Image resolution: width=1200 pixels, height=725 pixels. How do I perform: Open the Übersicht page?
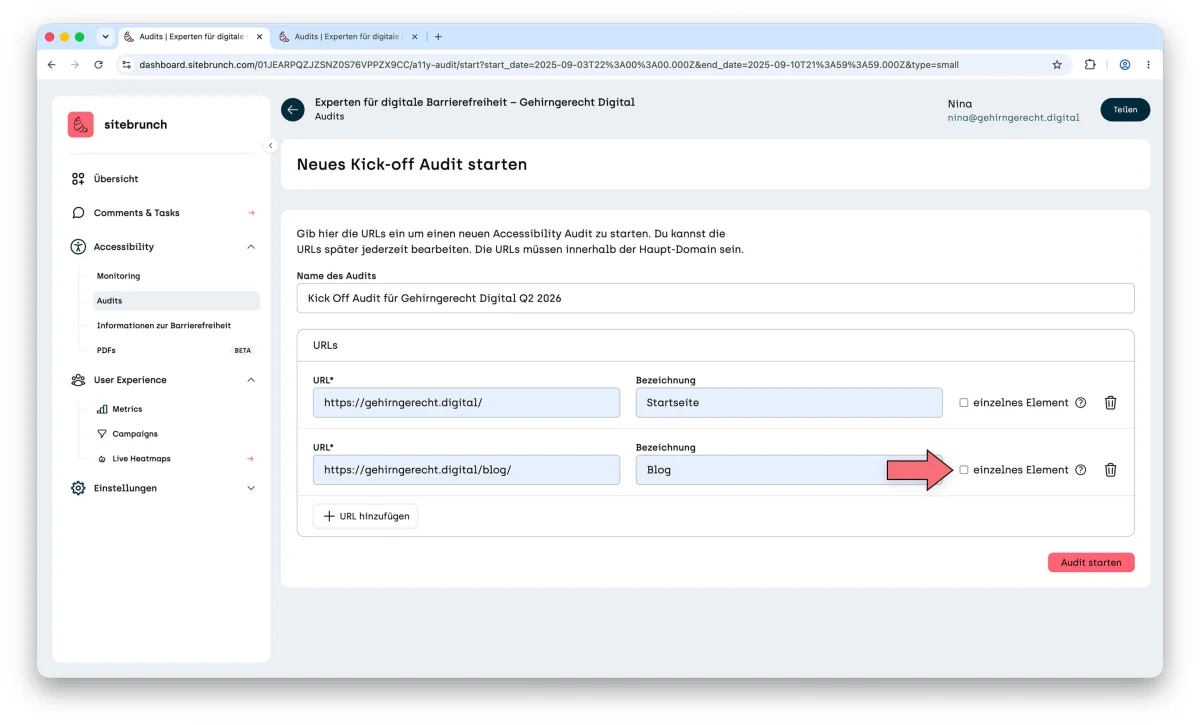coord(116,179)
